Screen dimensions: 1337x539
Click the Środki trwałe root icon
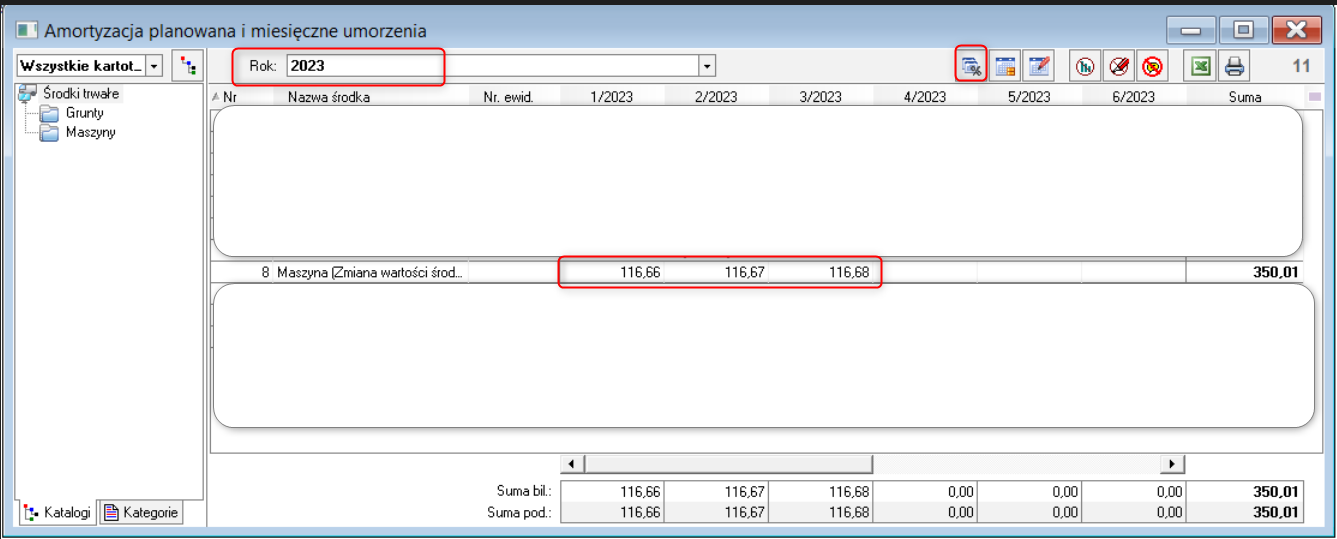pyautogui.click(x=29, y=94)
